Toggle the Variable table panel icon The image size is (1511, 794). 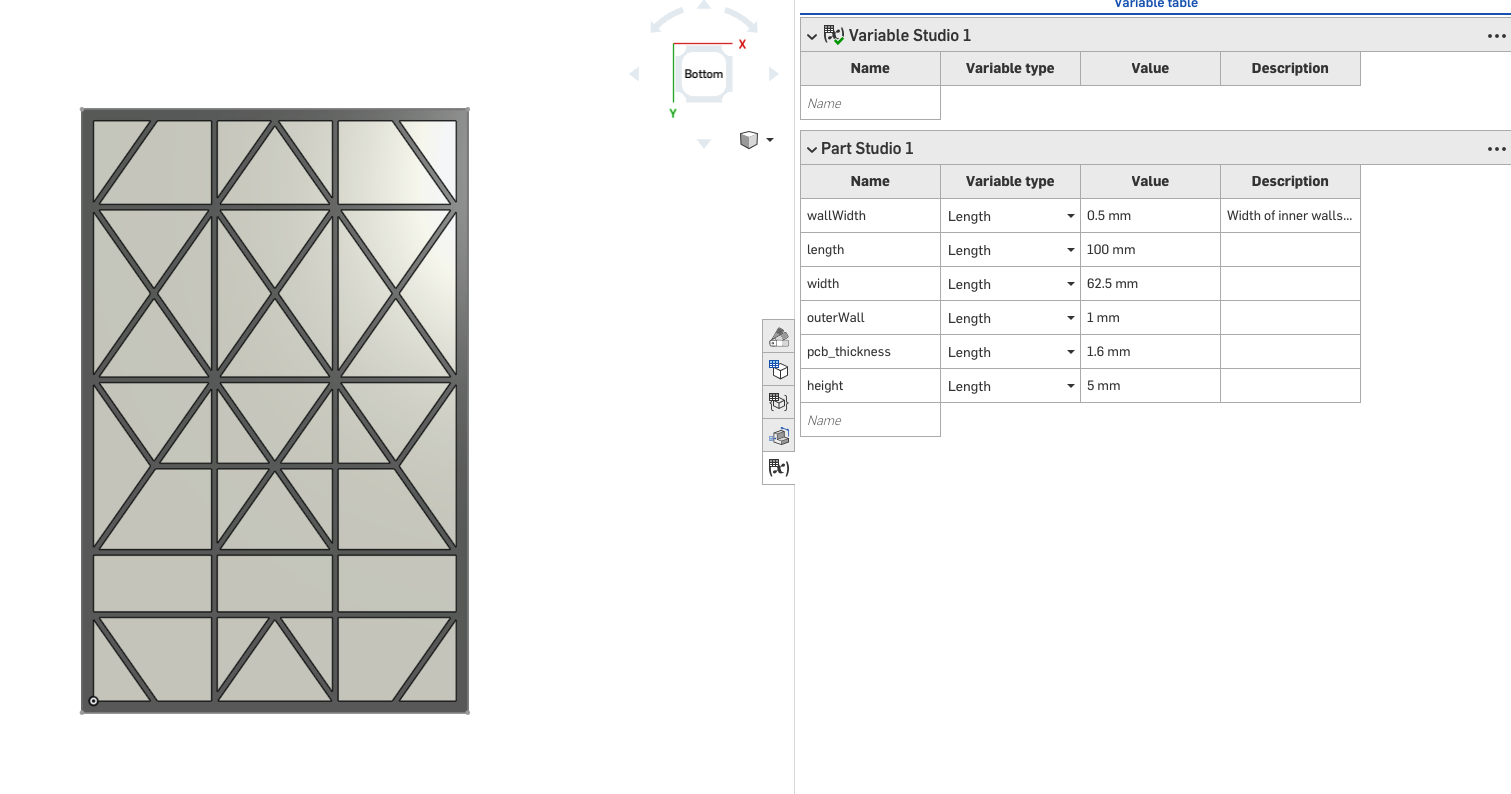click(779, 468)
